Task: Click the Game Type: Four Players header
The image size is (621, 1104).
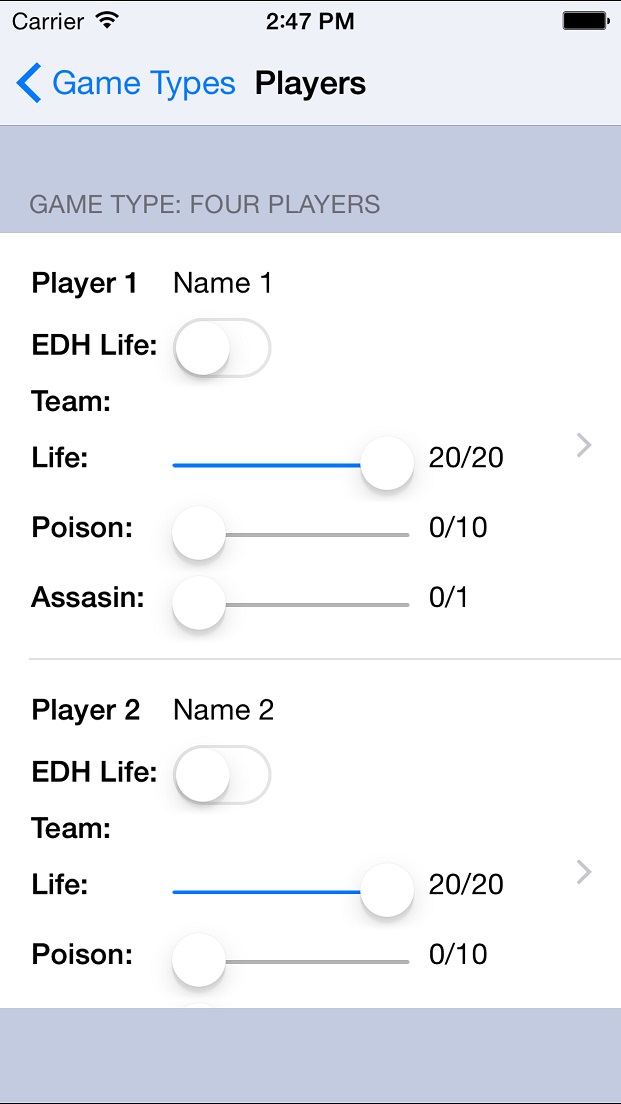Action: 205,204
